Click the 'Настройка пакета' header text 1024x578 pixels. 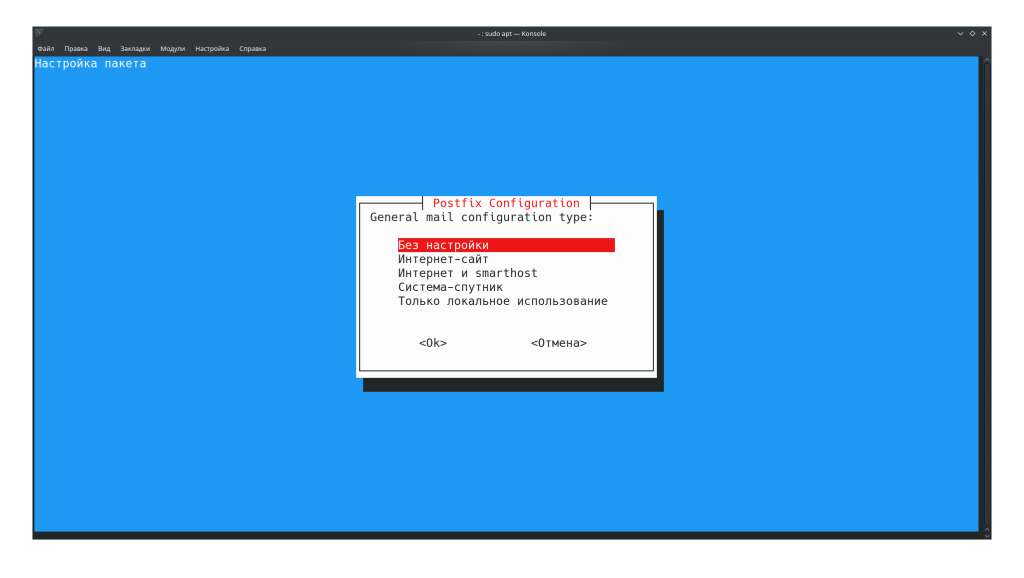90,63
